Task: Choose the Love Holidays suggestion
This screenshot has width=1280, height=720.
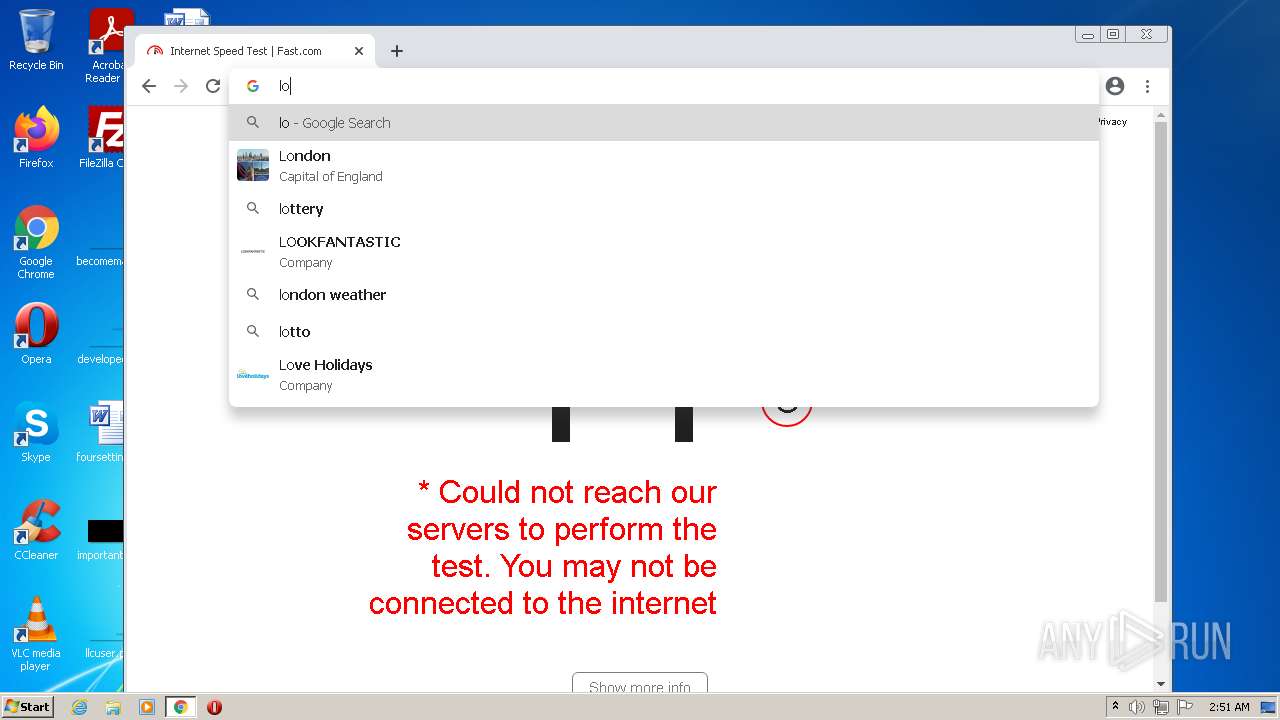Action: click(664, 374)
